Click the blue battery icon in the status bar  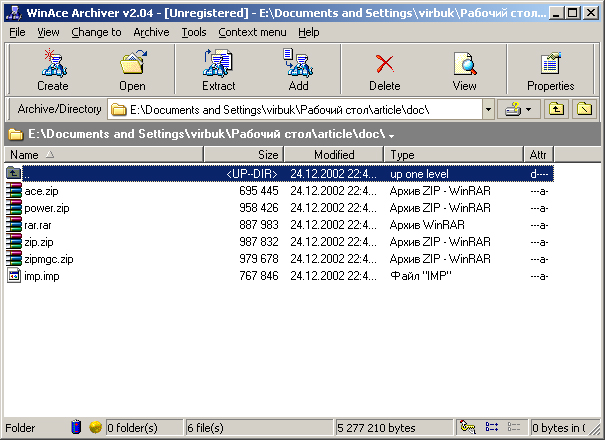coord(76,427)
